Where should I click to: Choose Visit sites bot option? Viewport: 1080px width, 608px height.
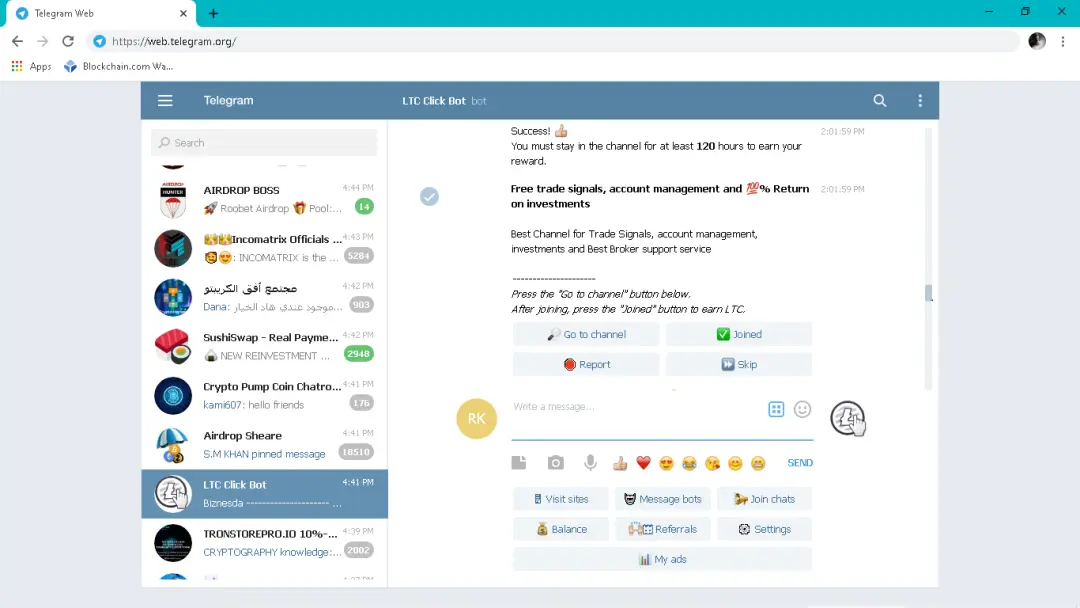pyautogui.click(x=561, y=499)
